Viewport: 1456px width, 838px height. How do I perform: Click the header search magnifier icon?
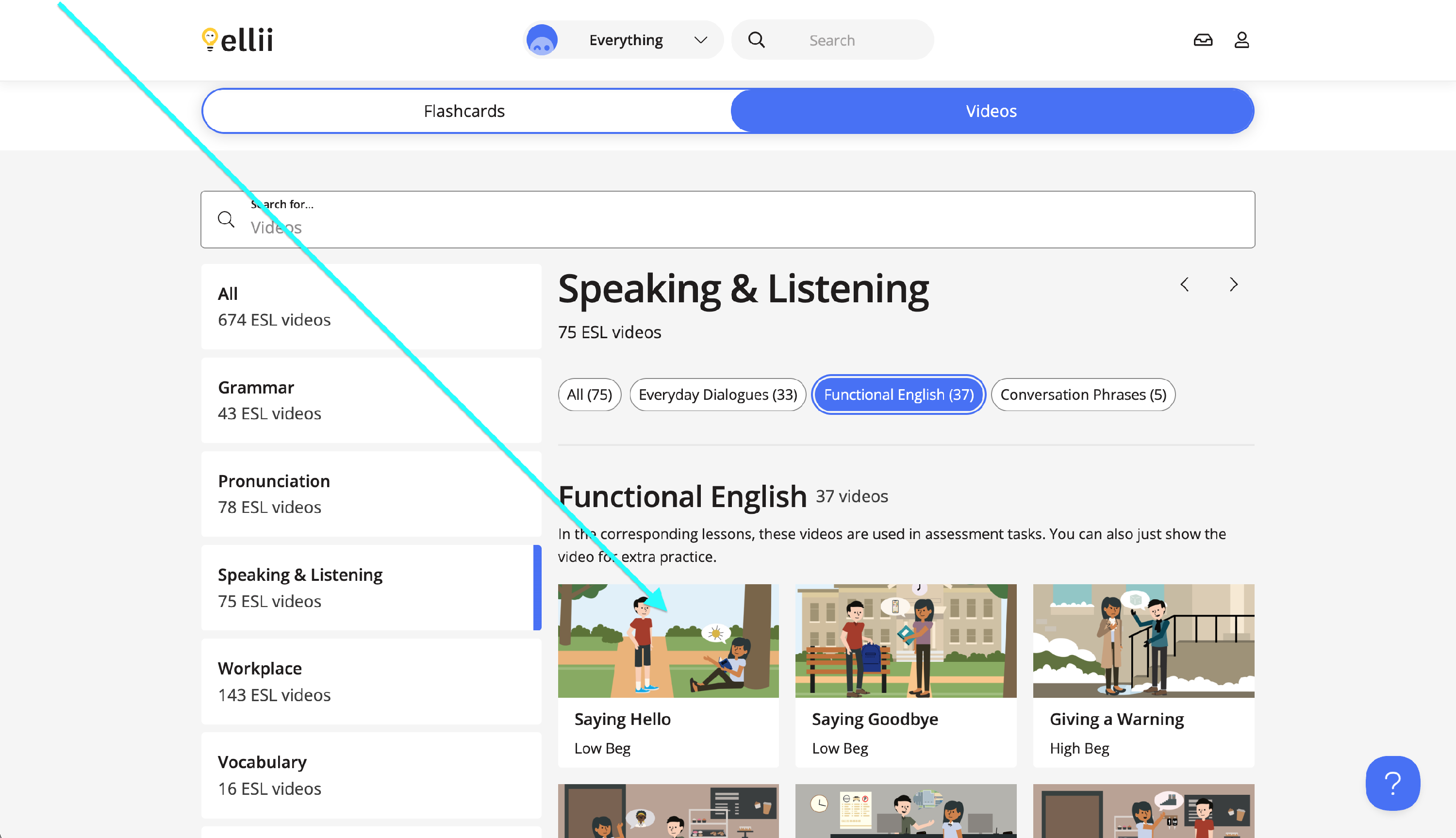click(756, 40)
